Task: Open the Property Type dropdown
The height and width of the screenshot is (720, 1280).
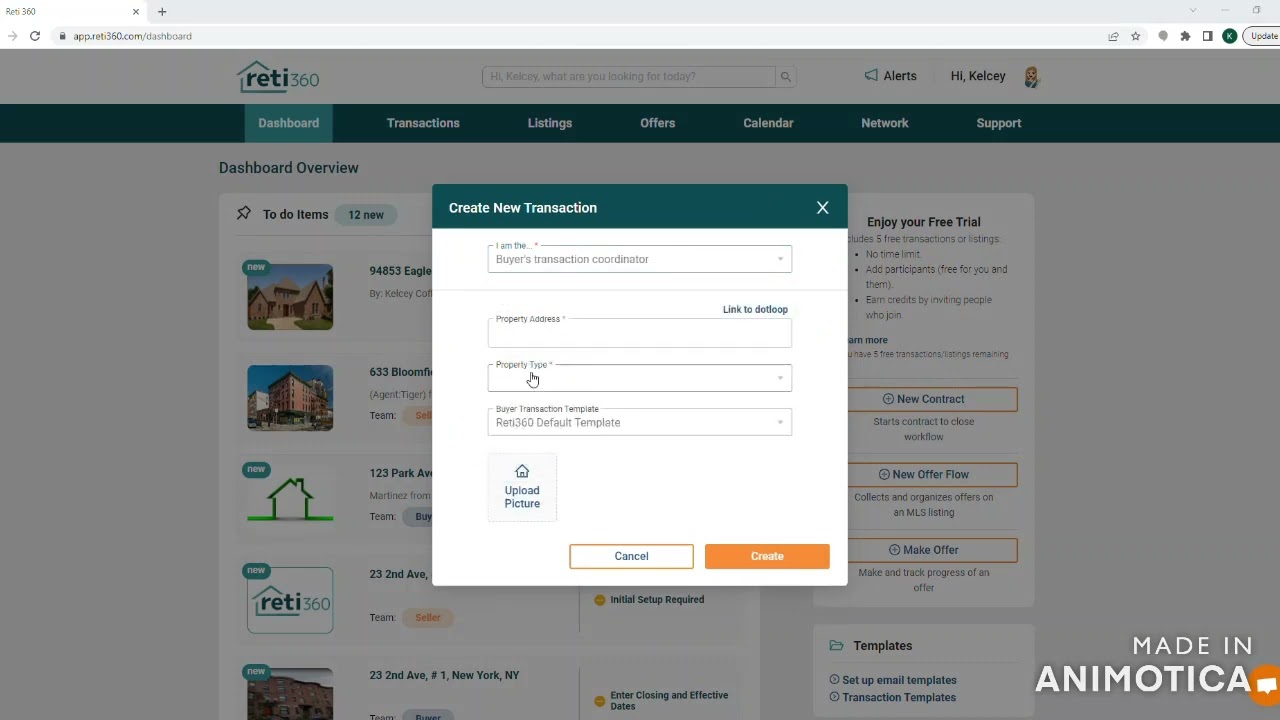Action: click(640, 378)
